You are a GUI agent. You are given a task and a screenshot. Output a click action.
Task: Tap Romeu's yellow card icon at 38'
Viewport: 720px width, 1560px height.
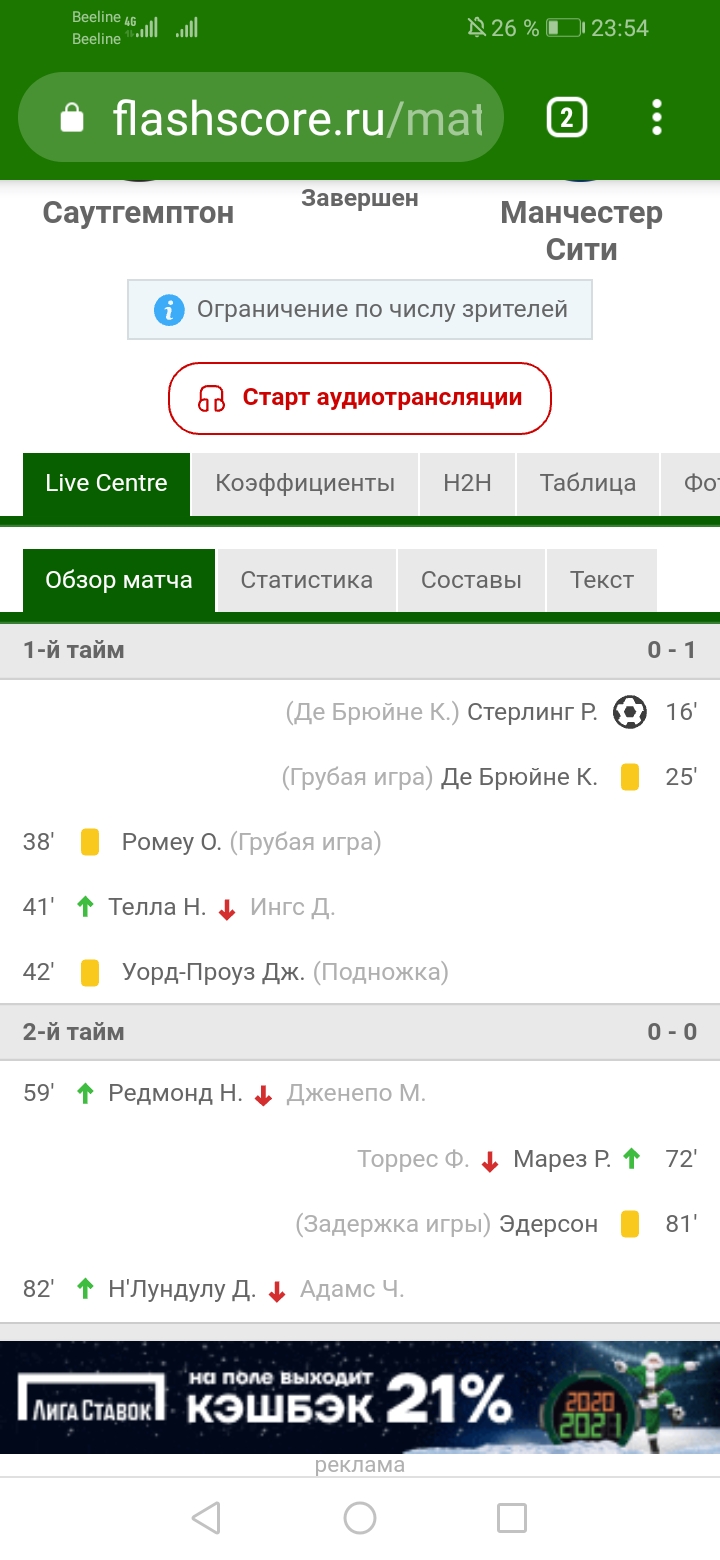(90, 842)
